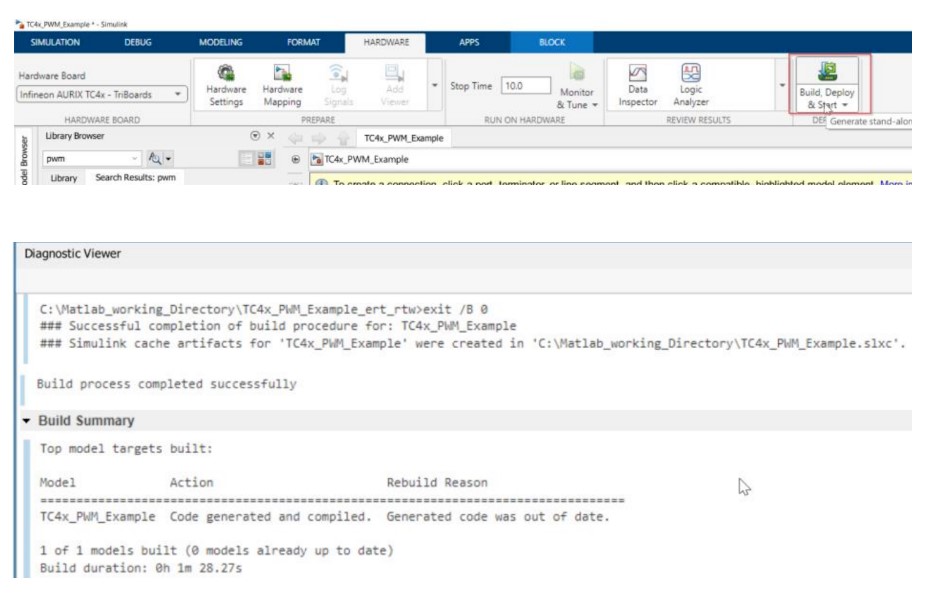Screen dimensions: 925x601
Task: Expand the Prepare gallery arrow
Action: (x=435, y=86)
